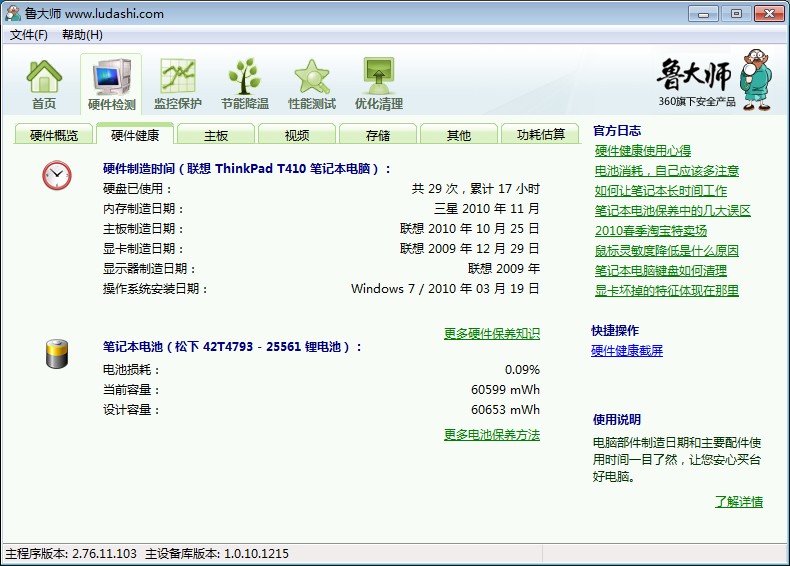Open 2010春季淘宝特卖场 link
This screenshot has height=566, width=790.
[x=650, y=231]
